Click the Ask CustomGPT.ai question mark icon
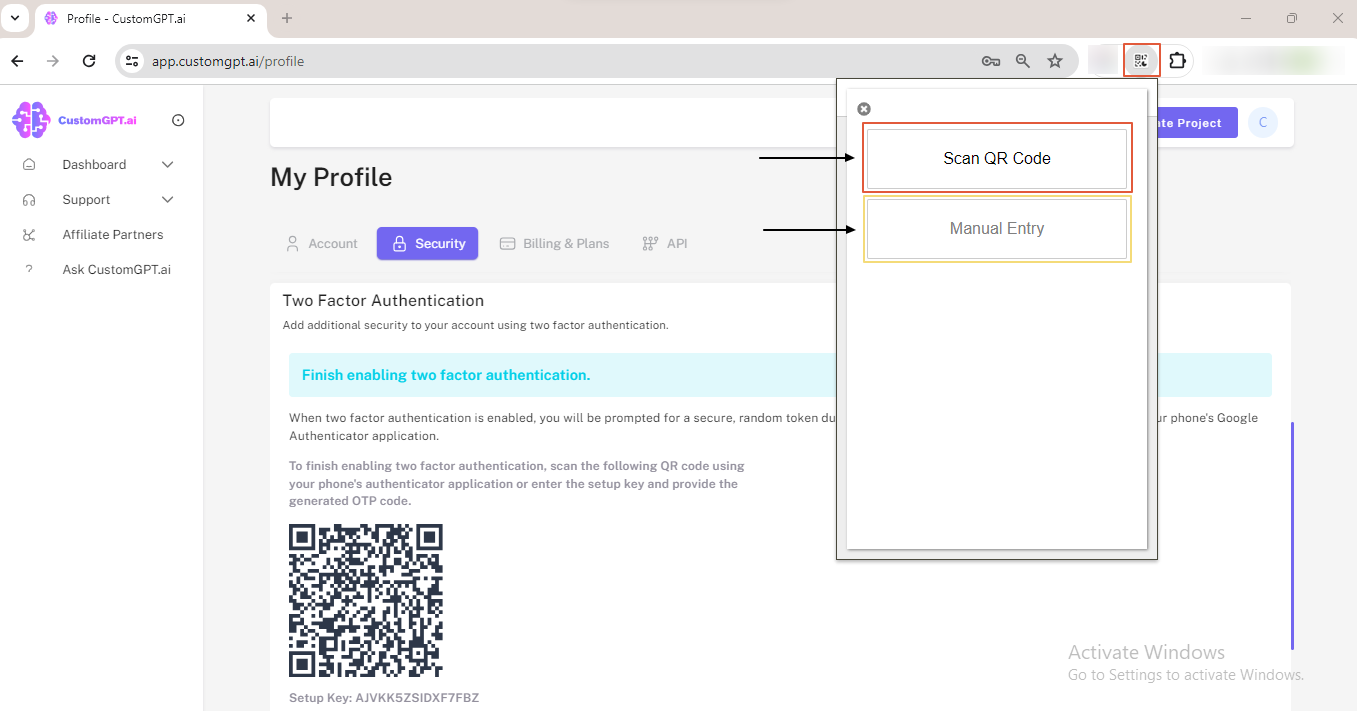Viewport: 1357px width, 711px height. coord(30,268)
